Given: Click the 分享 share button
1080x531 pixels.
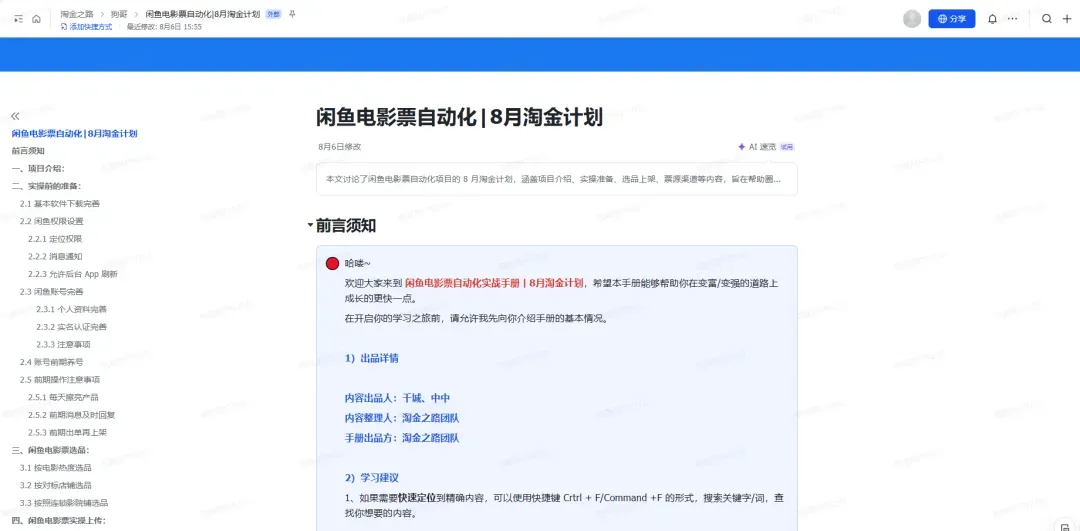Looking at the screenshot, I should [951, 19].
